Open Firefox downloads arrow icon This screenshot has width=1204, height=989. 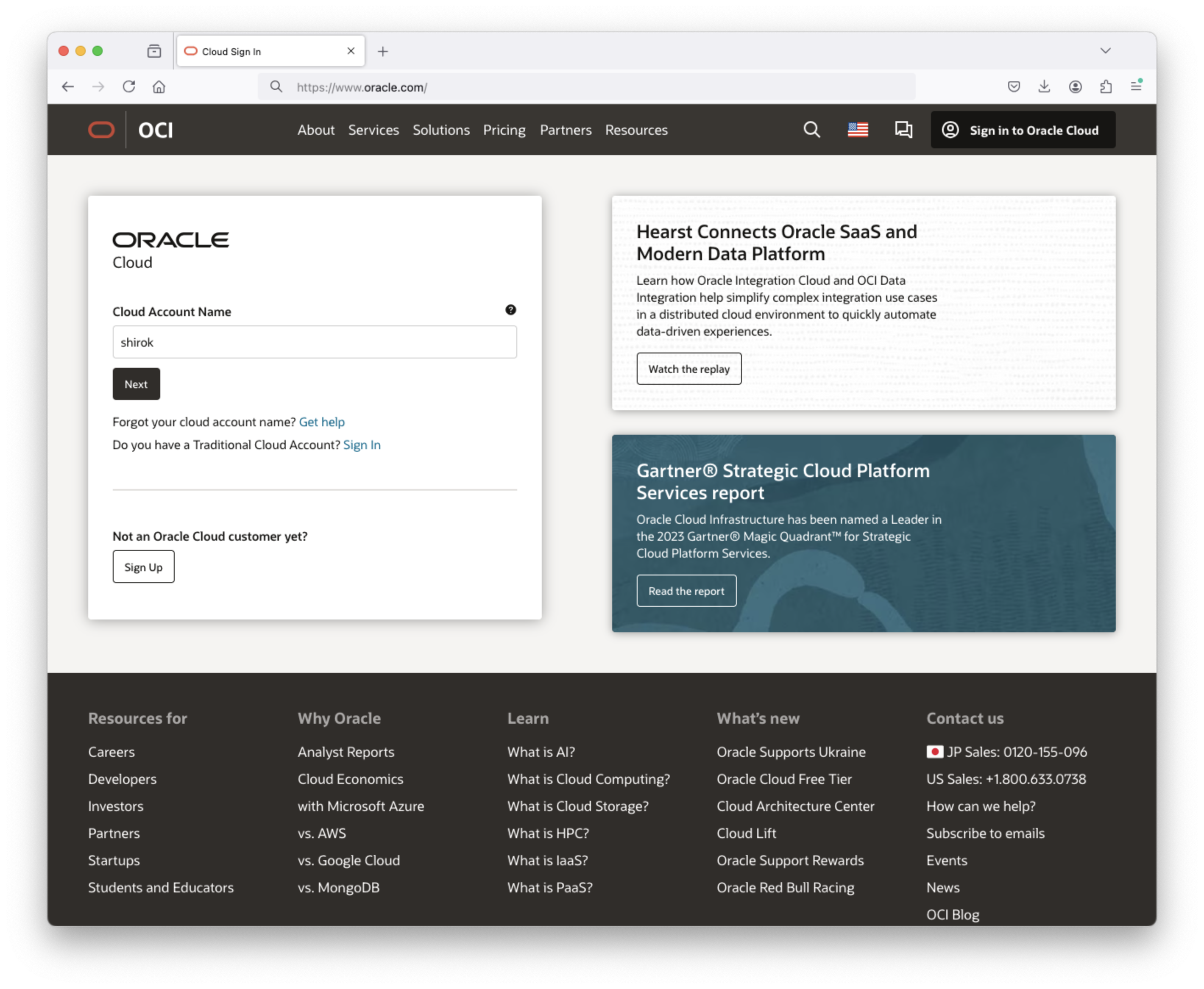[1044, 86]
